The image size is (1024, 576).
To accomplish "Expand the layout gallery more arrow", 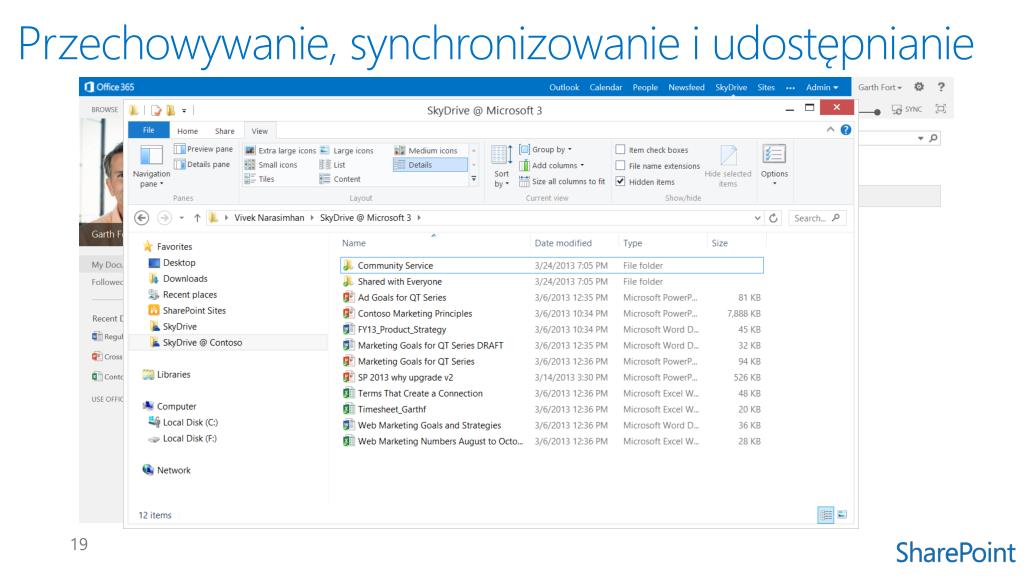I will [474, 179].
